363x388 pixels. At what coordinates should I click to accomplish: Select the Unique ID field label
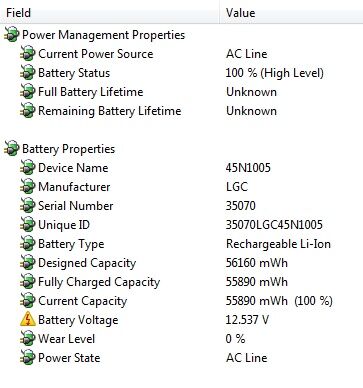[64, 225]
